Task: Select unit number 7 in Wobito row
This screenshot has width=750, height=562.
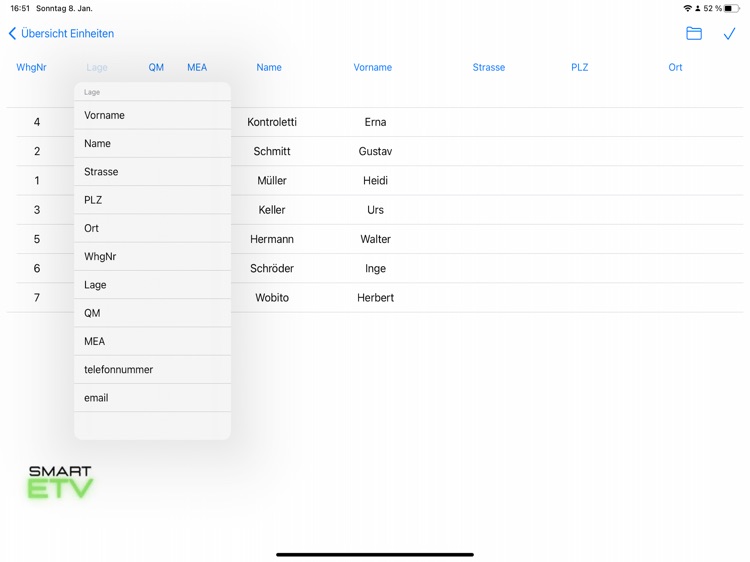Action: 37,298
